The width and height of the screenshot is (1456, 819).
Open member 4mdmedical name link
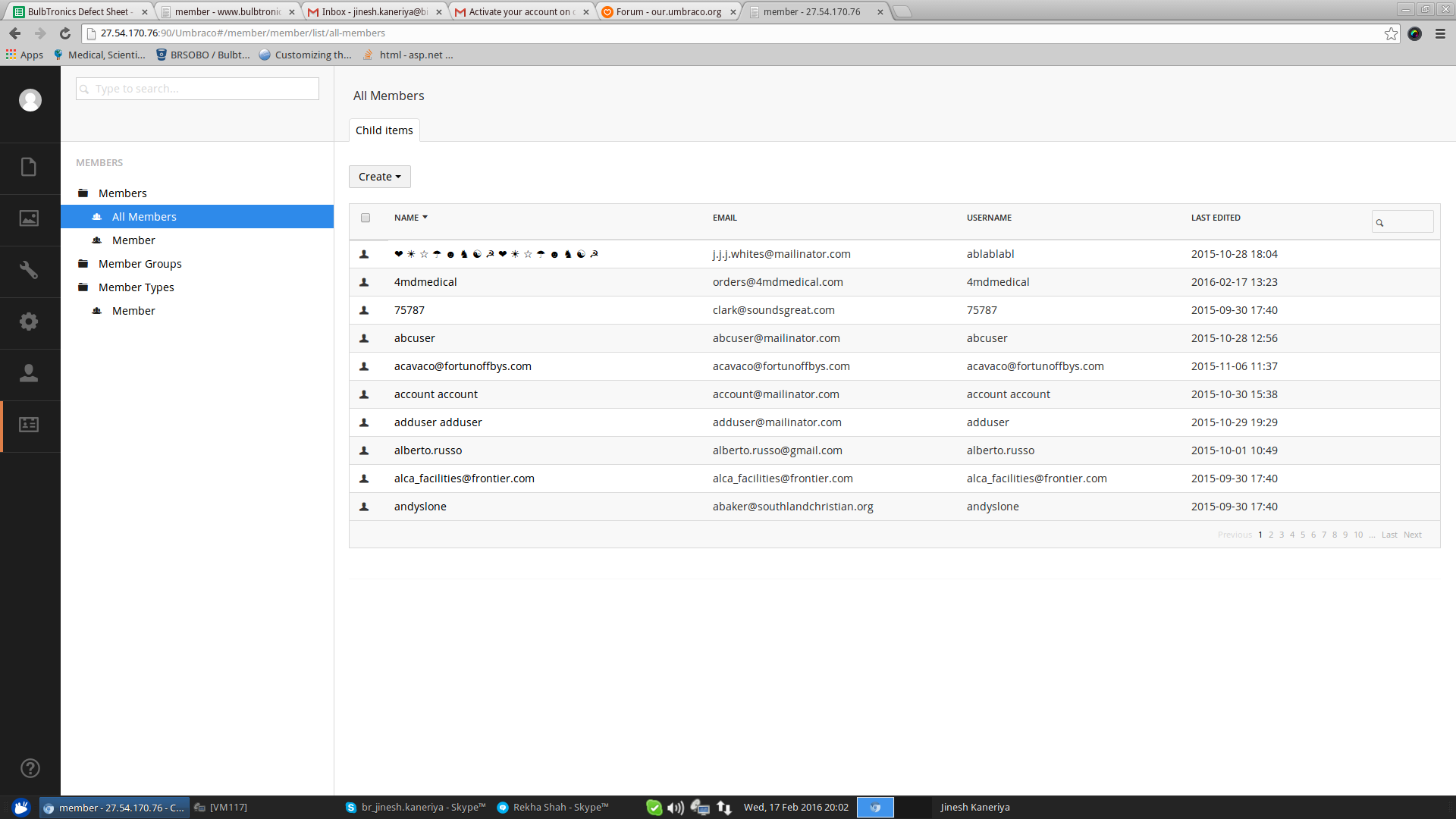(x=425, y=282)
